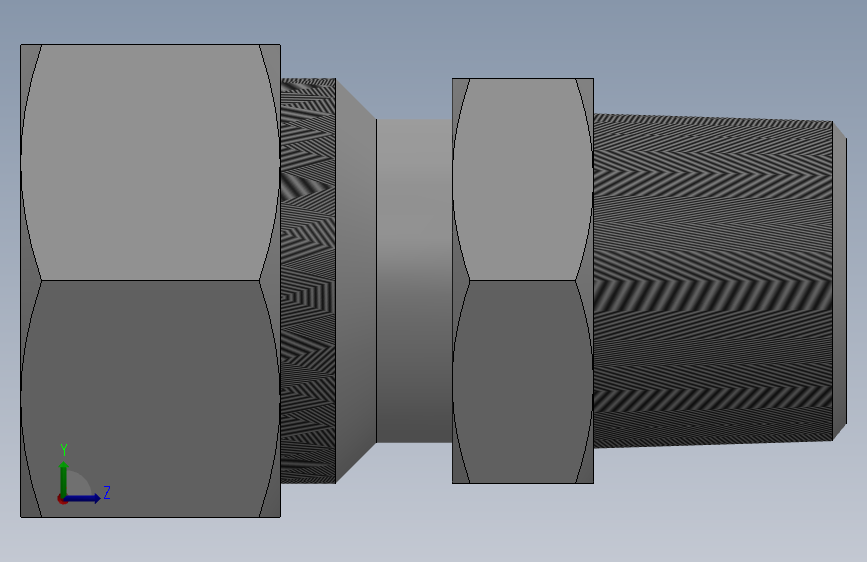Select the smooth cylindrical neck between the nuts

click(x=414, y=281)
